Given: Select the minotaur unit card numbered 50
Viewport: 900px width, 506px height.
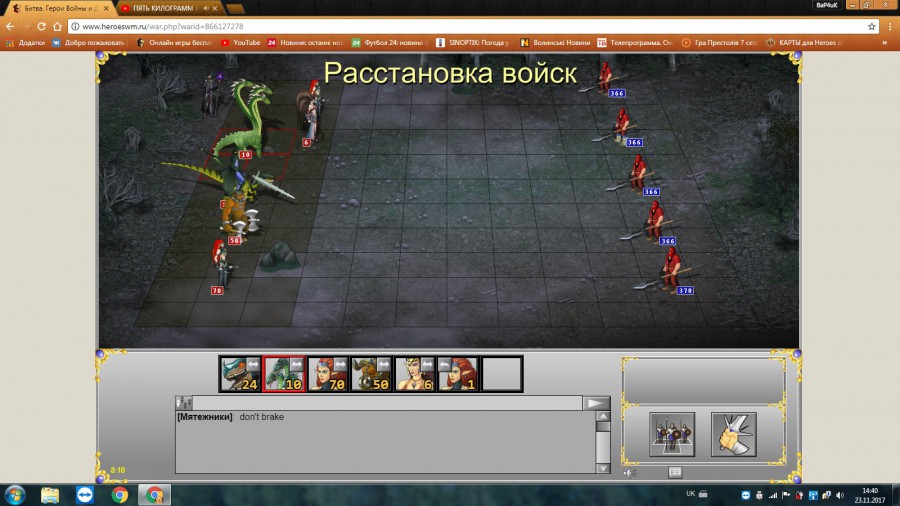Looking at the screenshot, I should pyautogui.click(x=371, y=374).
